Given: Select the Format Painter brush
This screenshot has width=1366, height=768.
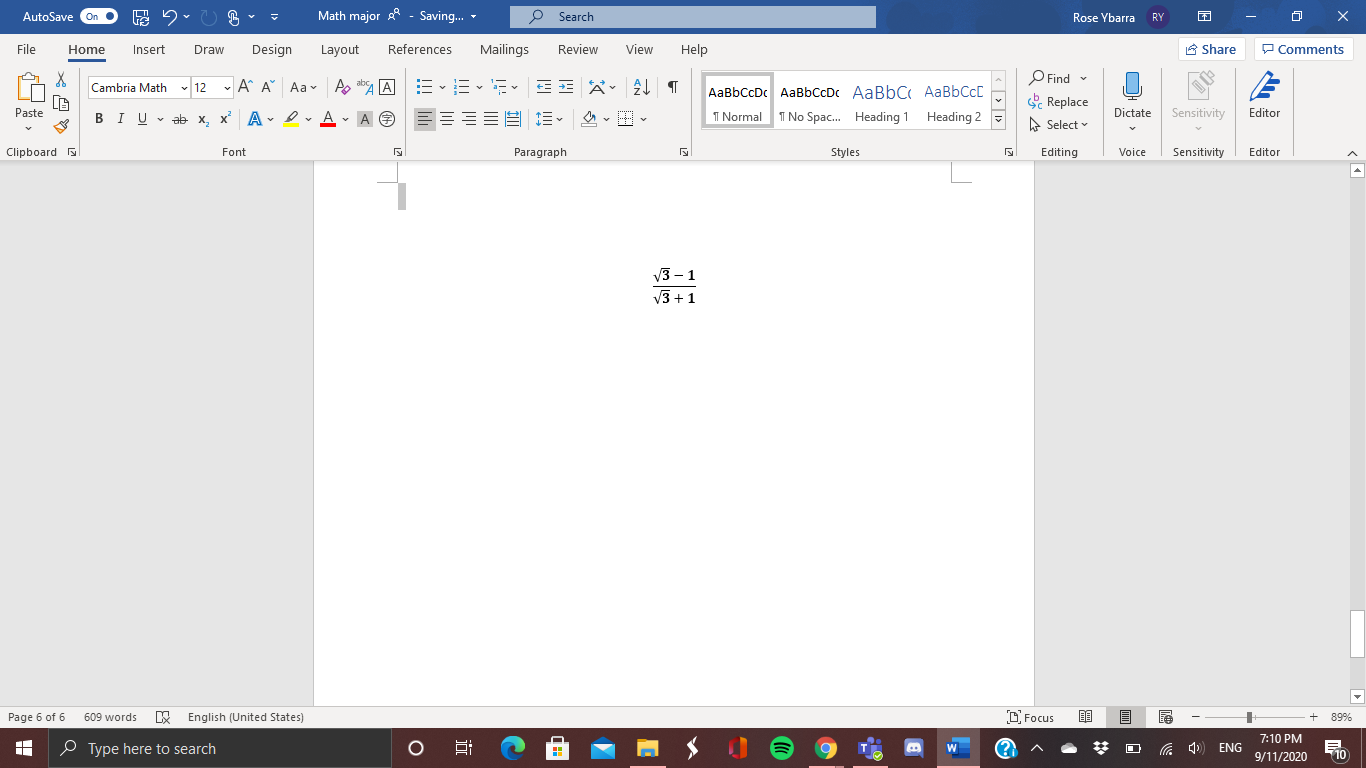Looking at the screenshot, I should (61, 126).
